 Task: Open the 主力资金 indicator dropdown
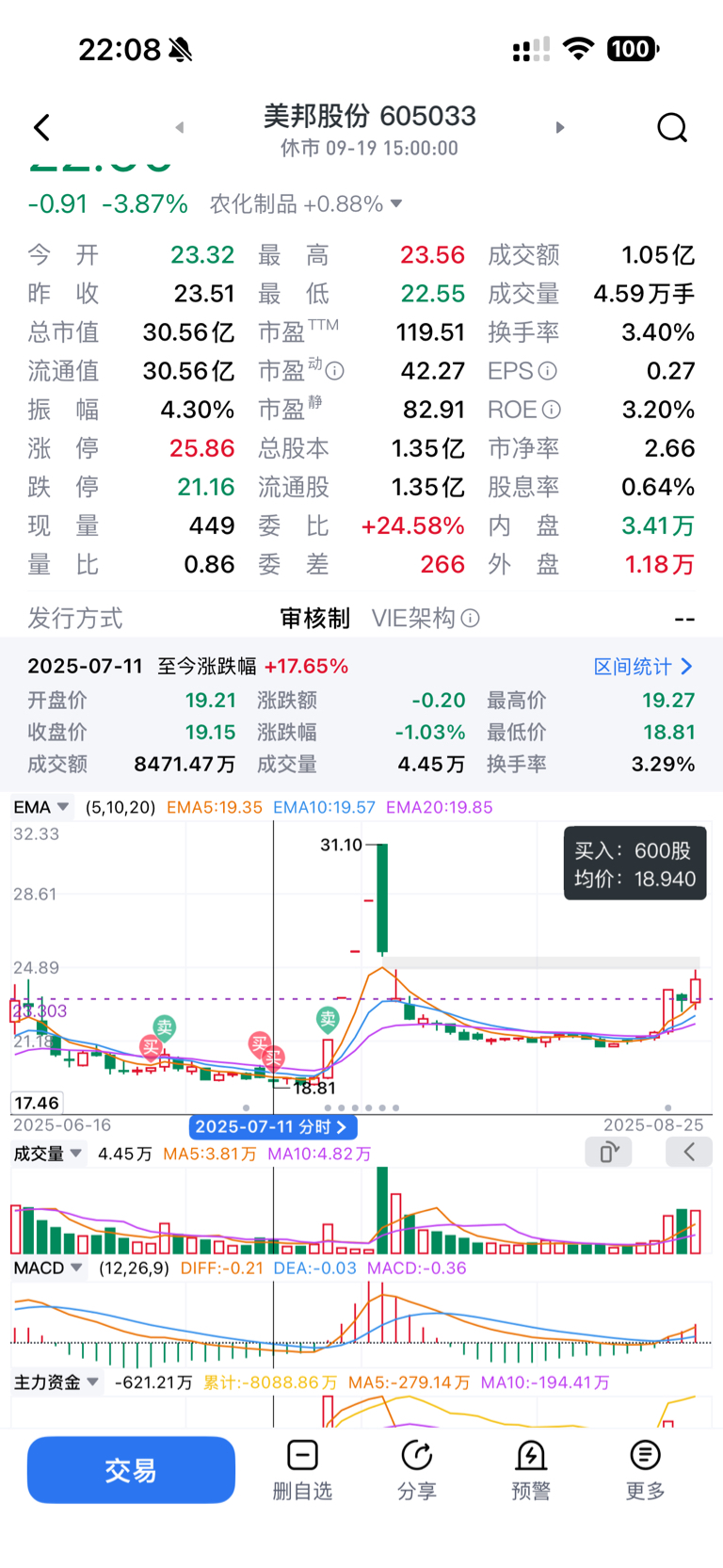(56, 1382)
